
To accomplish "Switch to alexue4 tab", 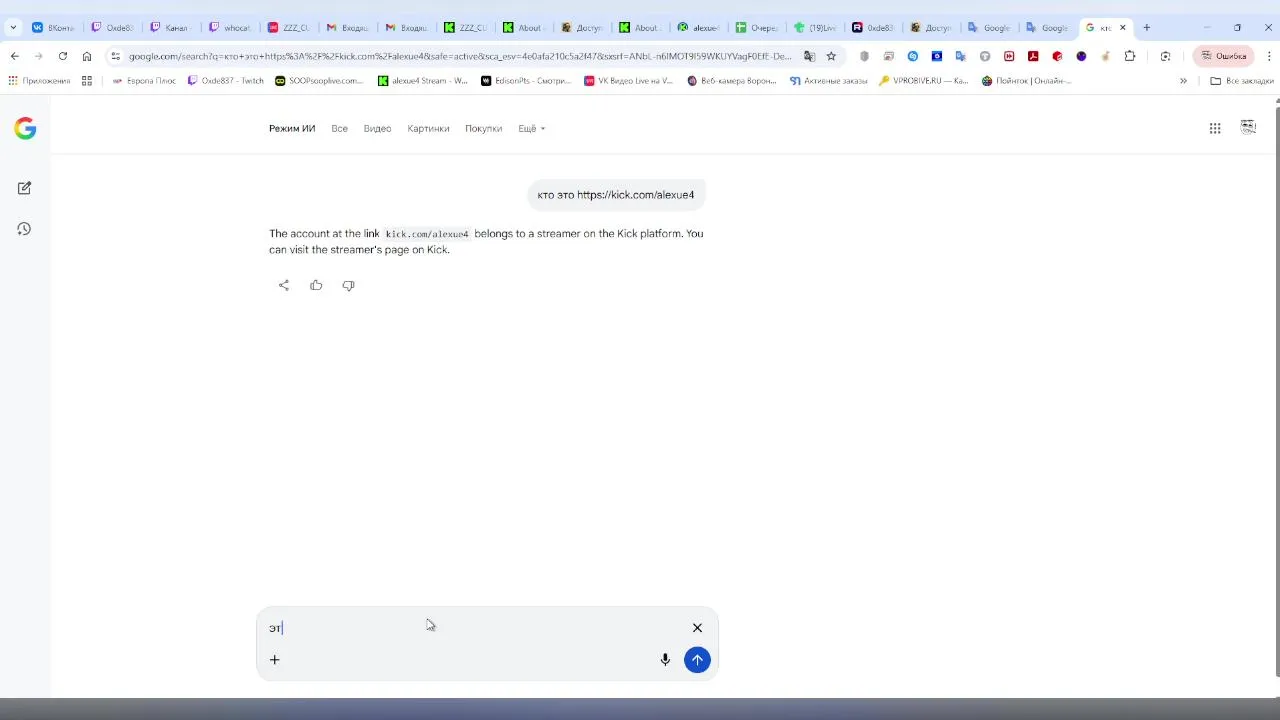I will (x=699, y=28).
